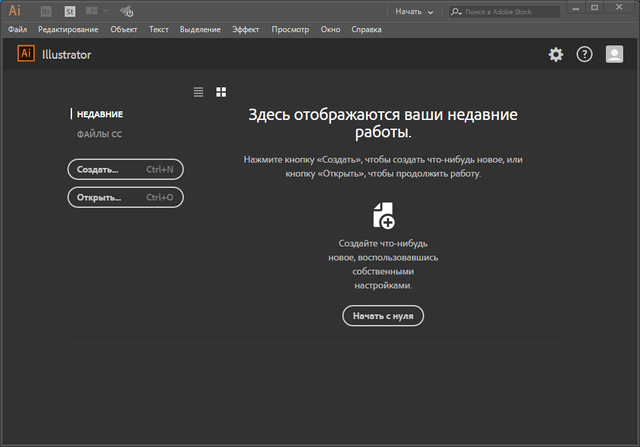Screen dimensions: 640x447
Task: Open settings with the gear icon
Action: coord(556,55)
